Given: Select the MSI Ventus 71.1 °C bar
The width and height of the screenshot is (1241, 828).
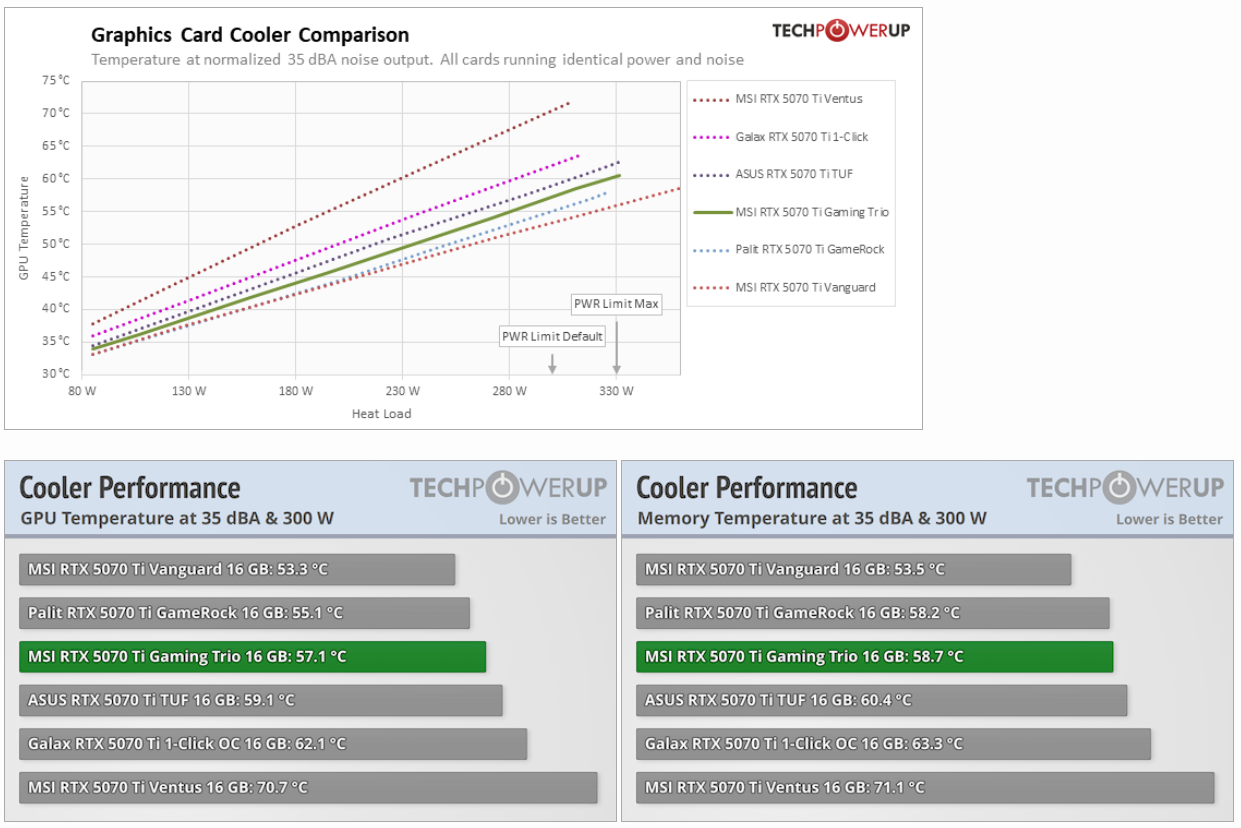Looking at the screenshot, I should point(925,787).
